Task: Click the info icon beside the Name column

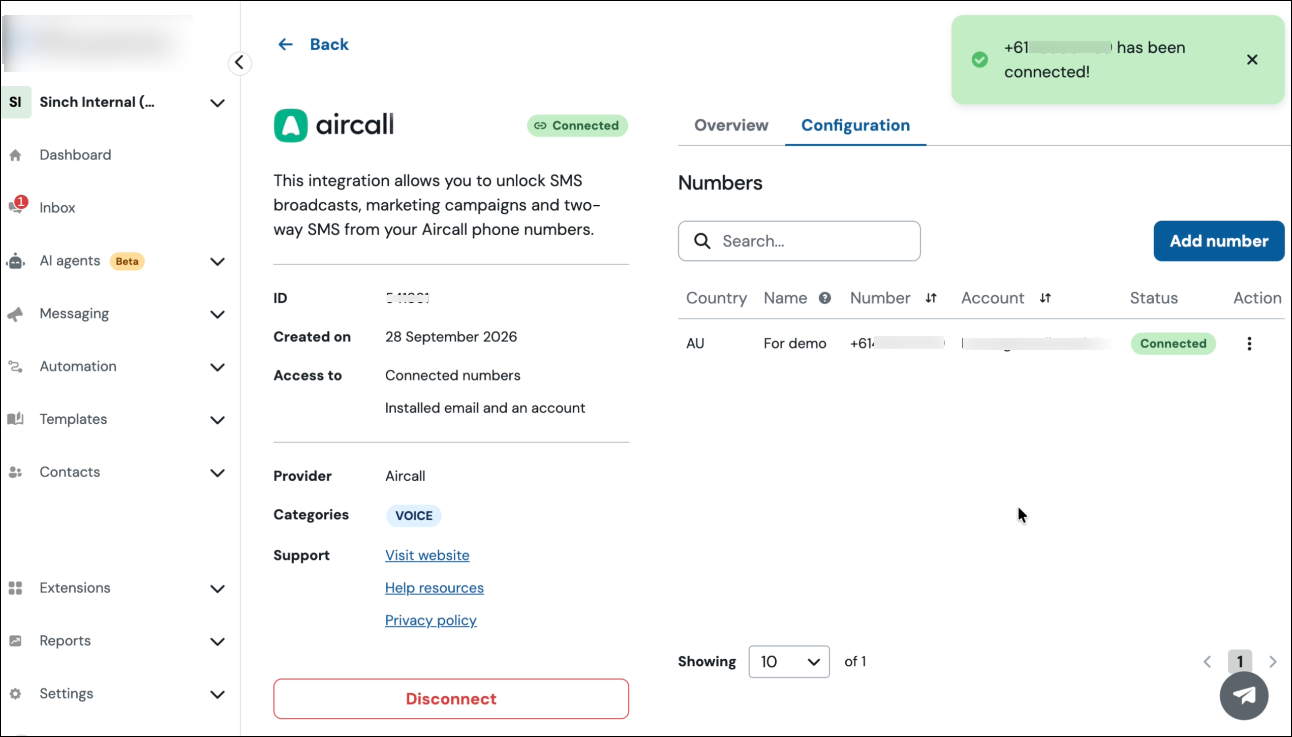Action: tap(825, 298)
